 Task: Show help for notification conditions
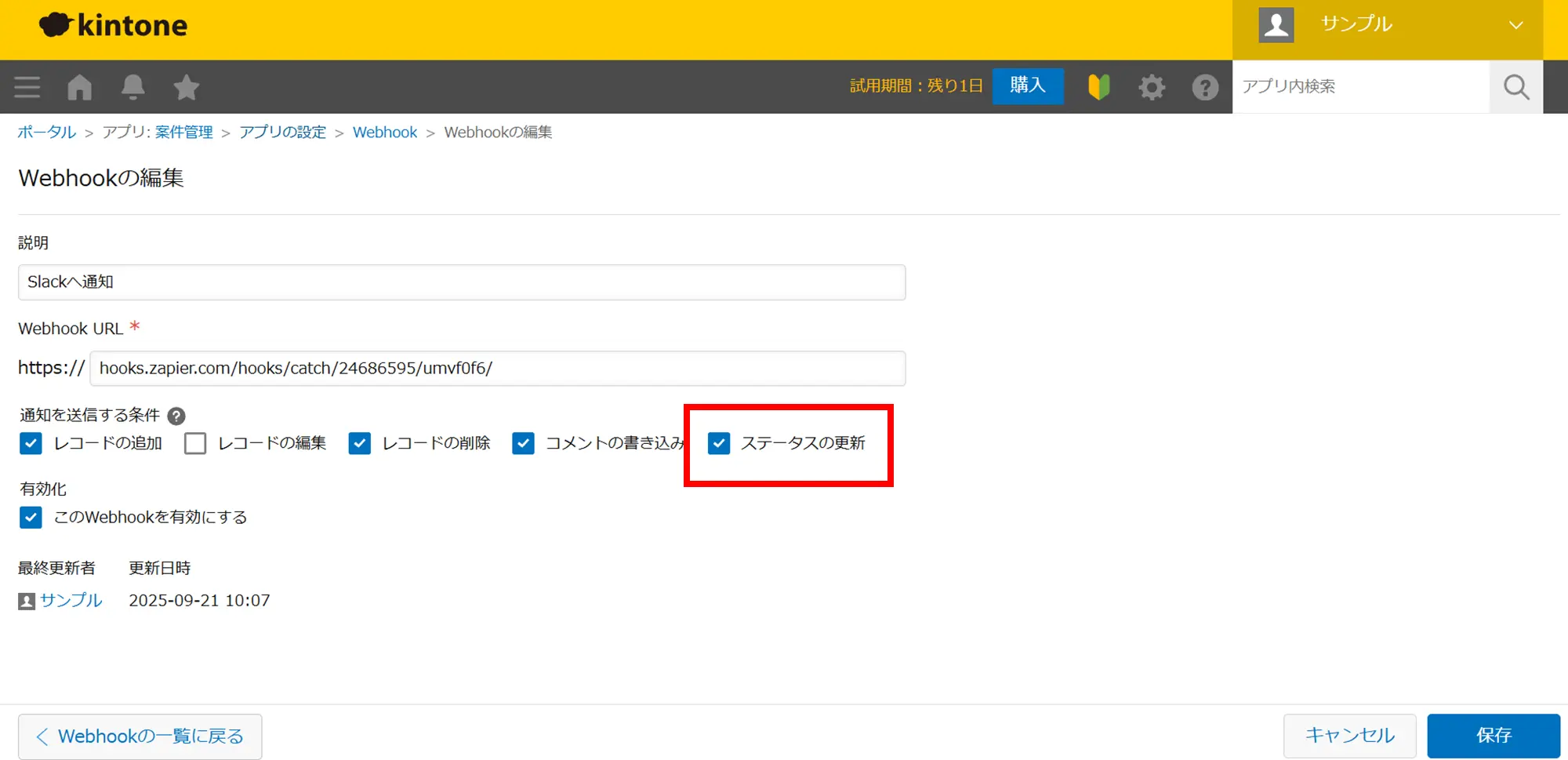pos(176,416)
